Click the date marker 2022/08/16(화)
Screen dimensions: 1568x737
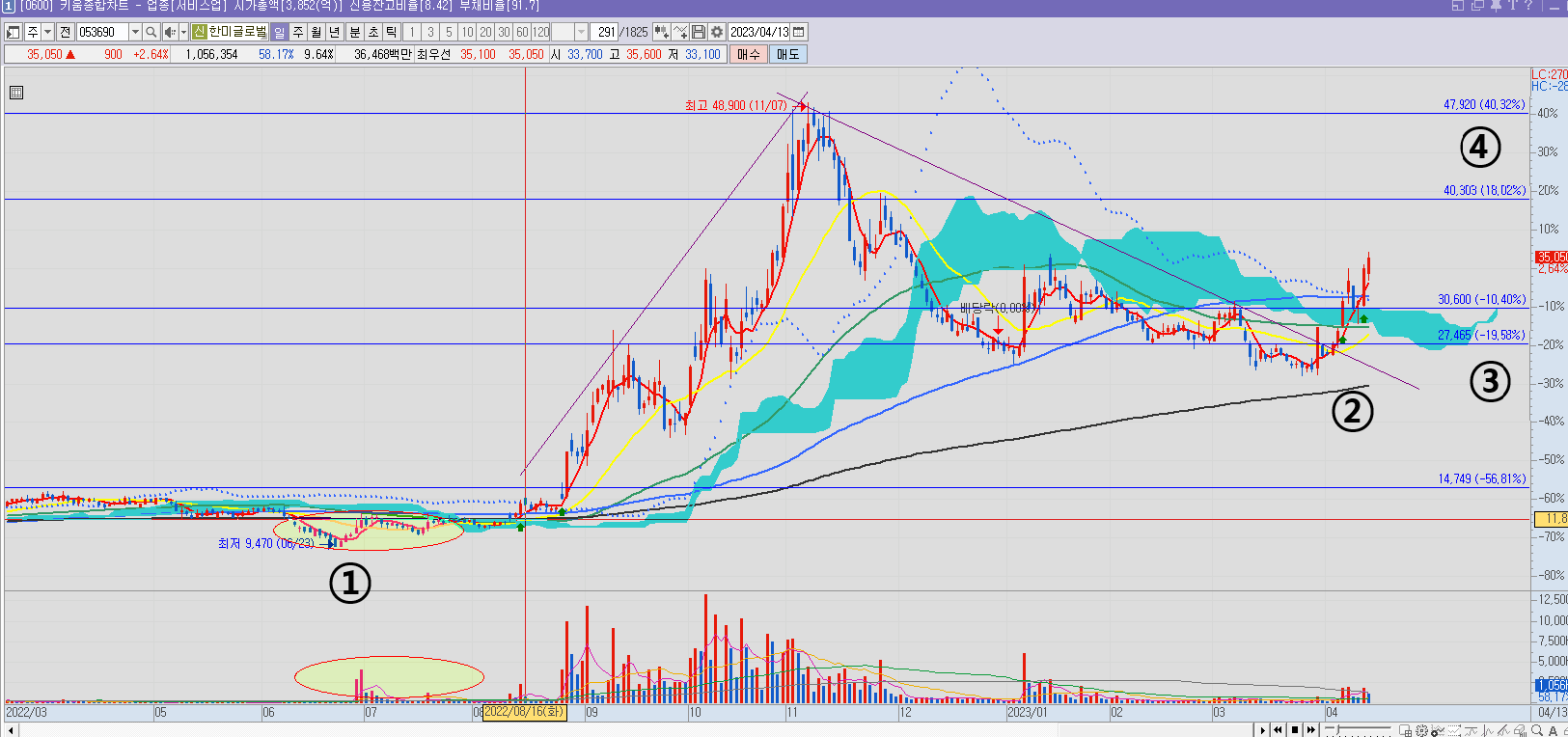[x=524, y=712]
